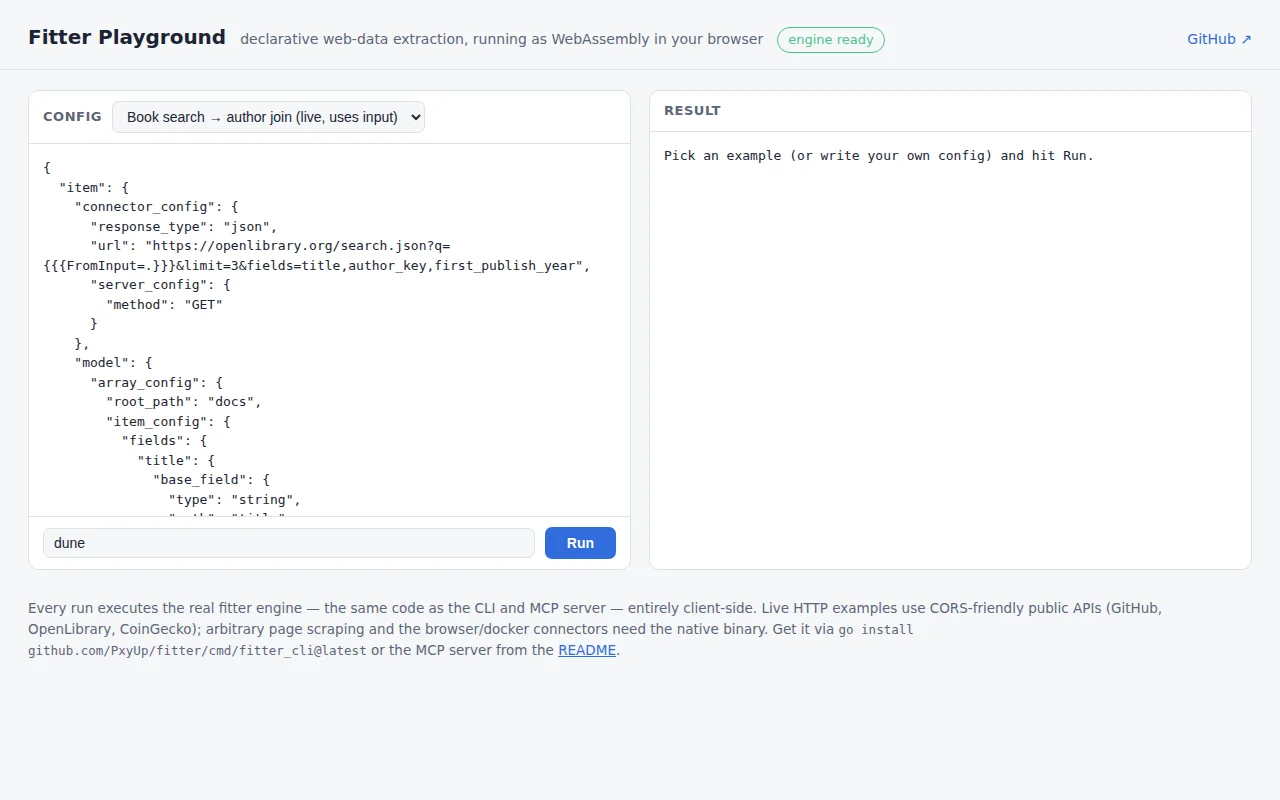Click the "connector_config" line in editor
Viewport: 1280px width, 800px height.
pyautogui.click(x=156, y=207)
